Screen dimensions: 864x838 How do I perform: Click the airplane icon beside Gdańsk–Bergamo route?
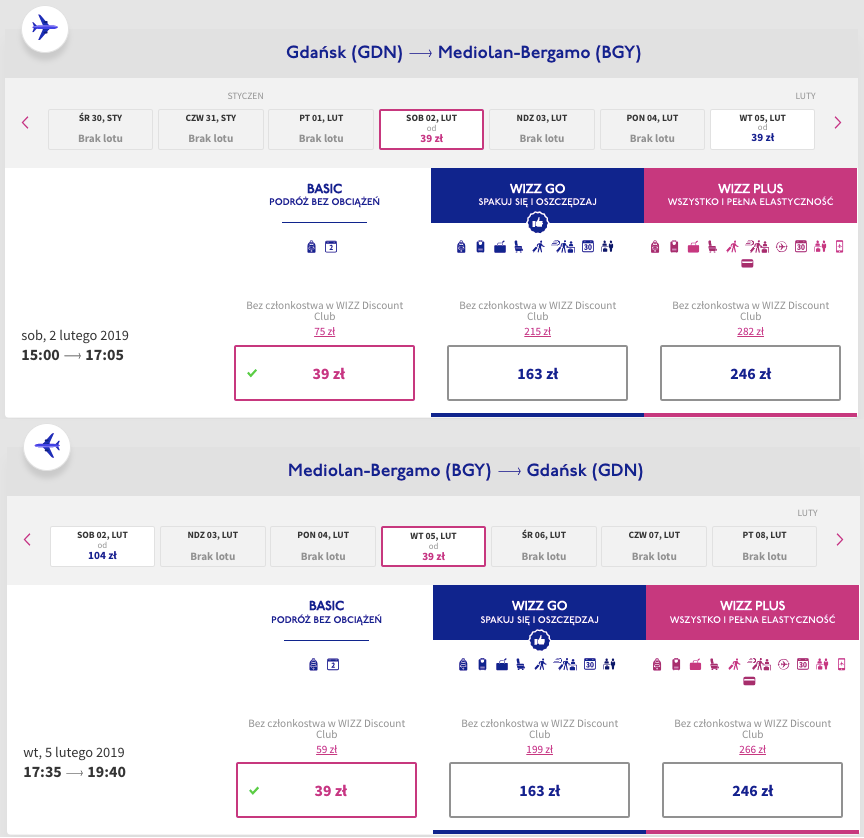tap(45, 28)
